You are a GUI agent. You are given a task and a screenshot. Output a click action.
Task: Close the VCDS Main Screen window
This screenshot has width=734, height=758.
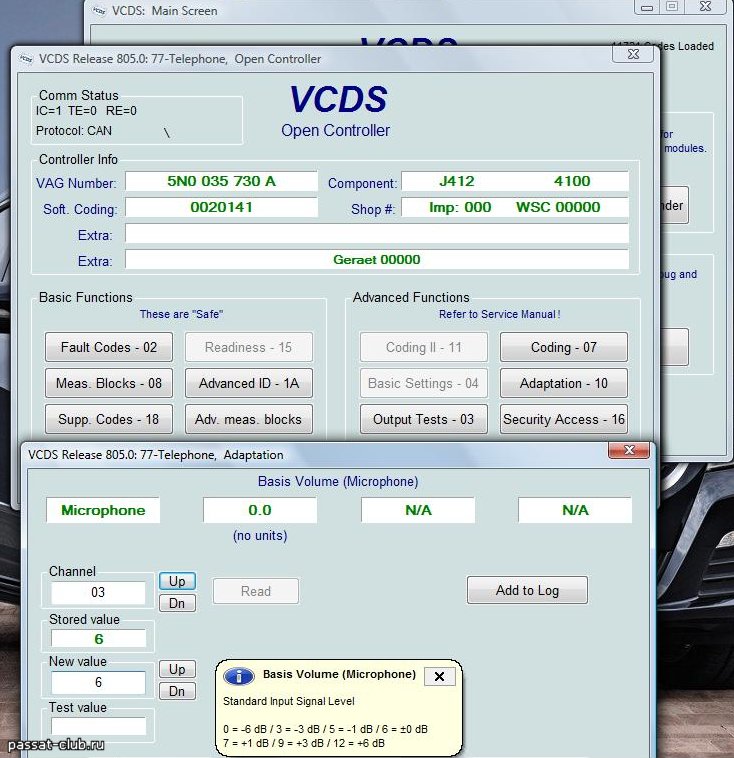tap(705, 7)
